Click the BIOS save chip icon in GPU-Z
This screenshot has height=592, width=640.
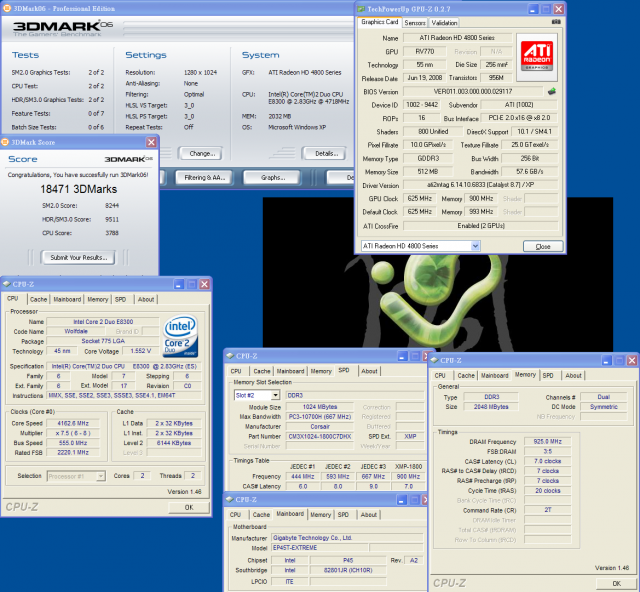(552, 91)
